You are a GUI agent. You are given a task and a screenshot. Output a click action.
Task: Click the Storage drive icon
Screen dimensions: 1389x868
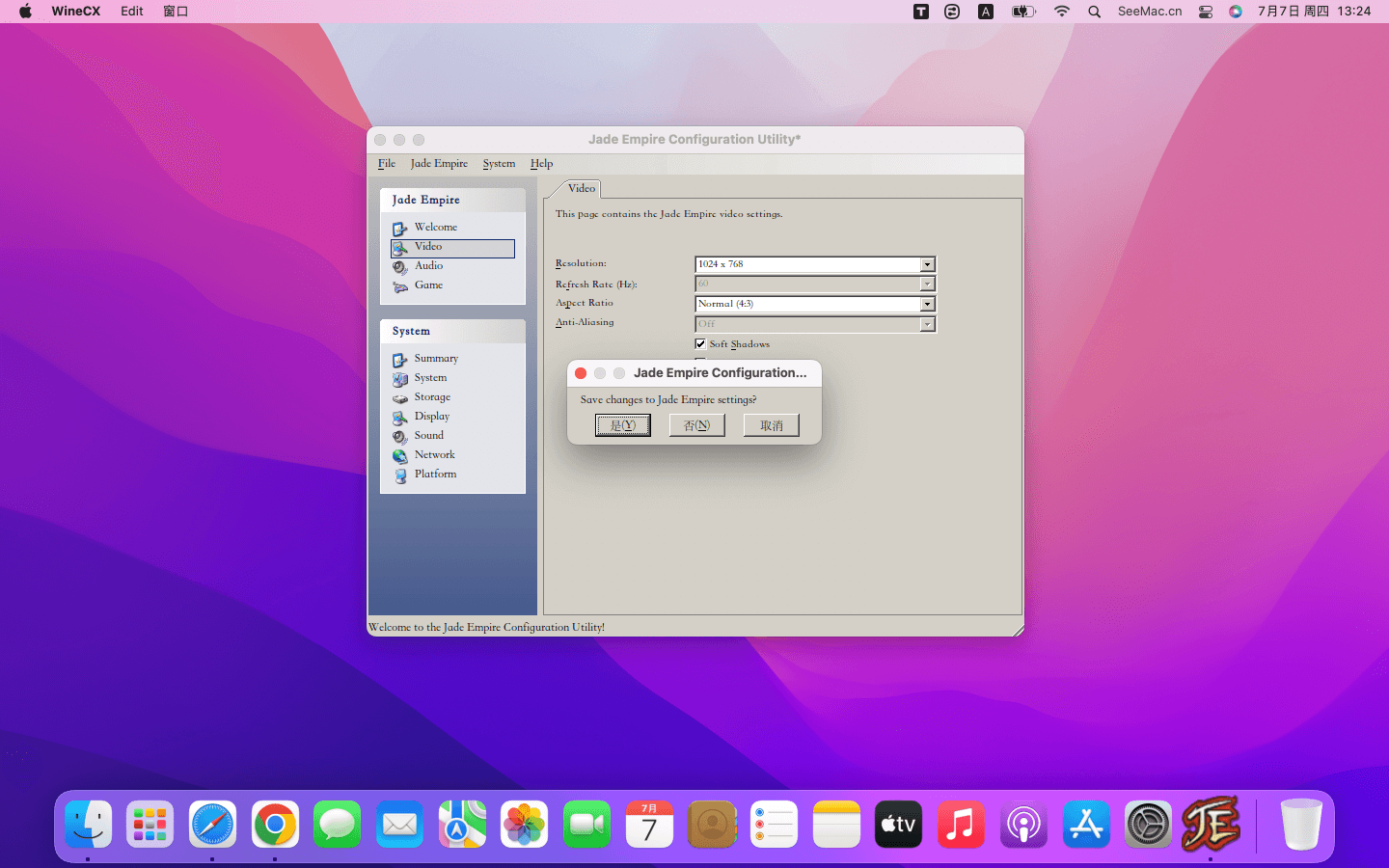point(399,398)
